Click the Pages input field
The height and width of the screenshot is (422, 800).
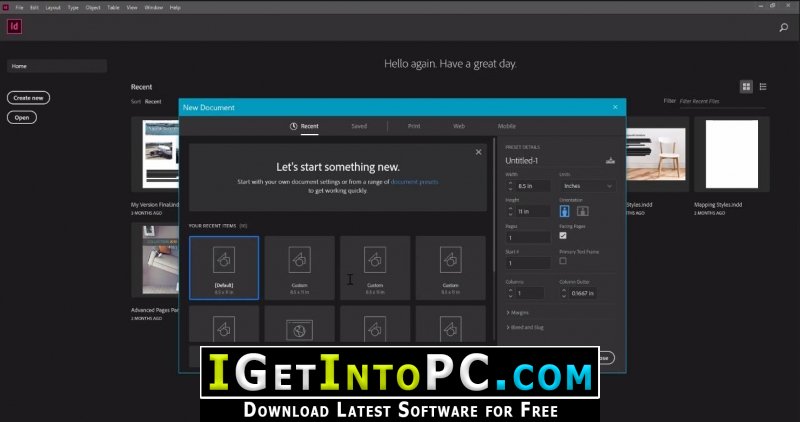tap(529, 237)
